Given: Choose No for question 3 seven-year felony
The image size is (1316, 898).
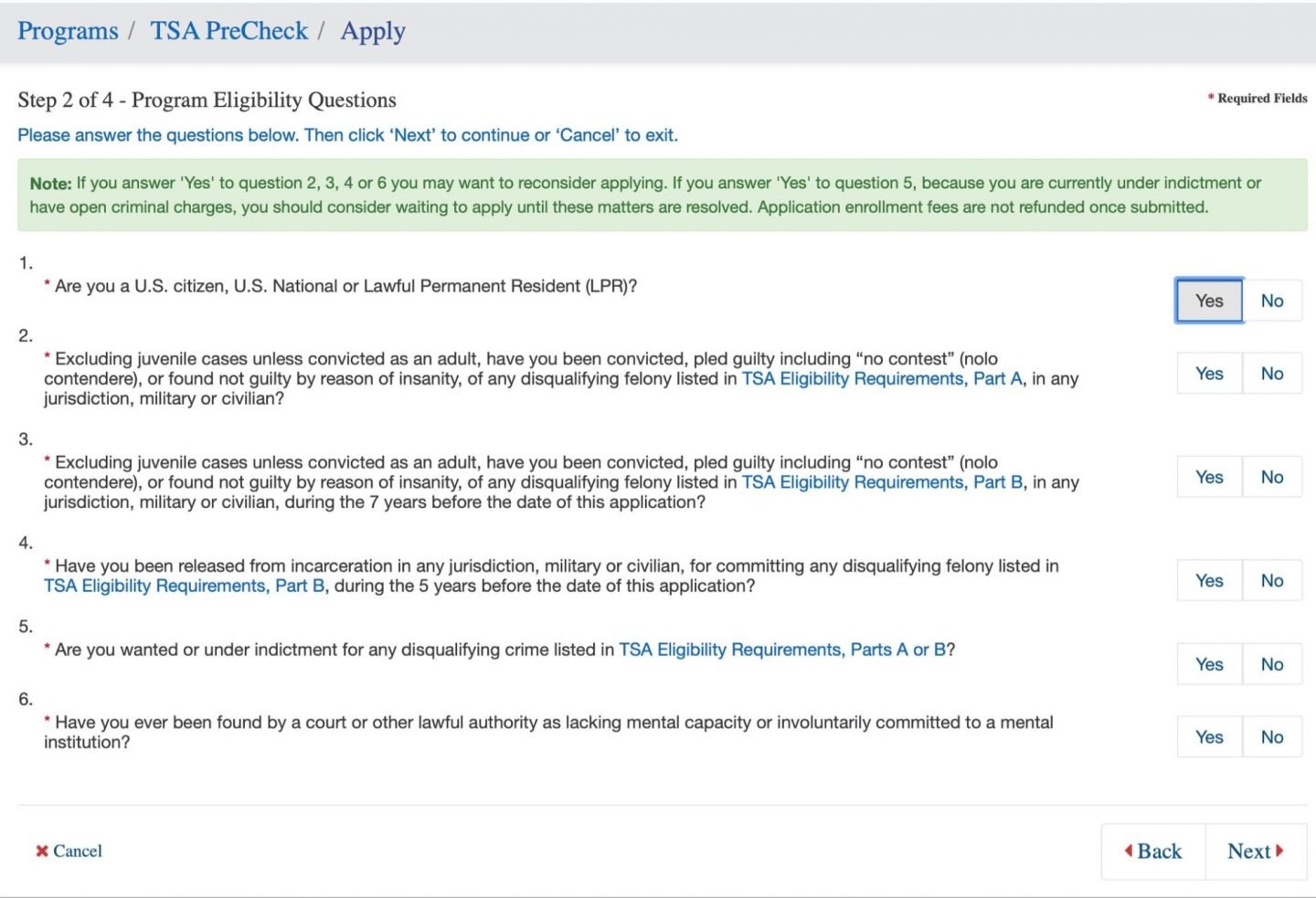Looking at the screenshot, I should point(1271,477).
